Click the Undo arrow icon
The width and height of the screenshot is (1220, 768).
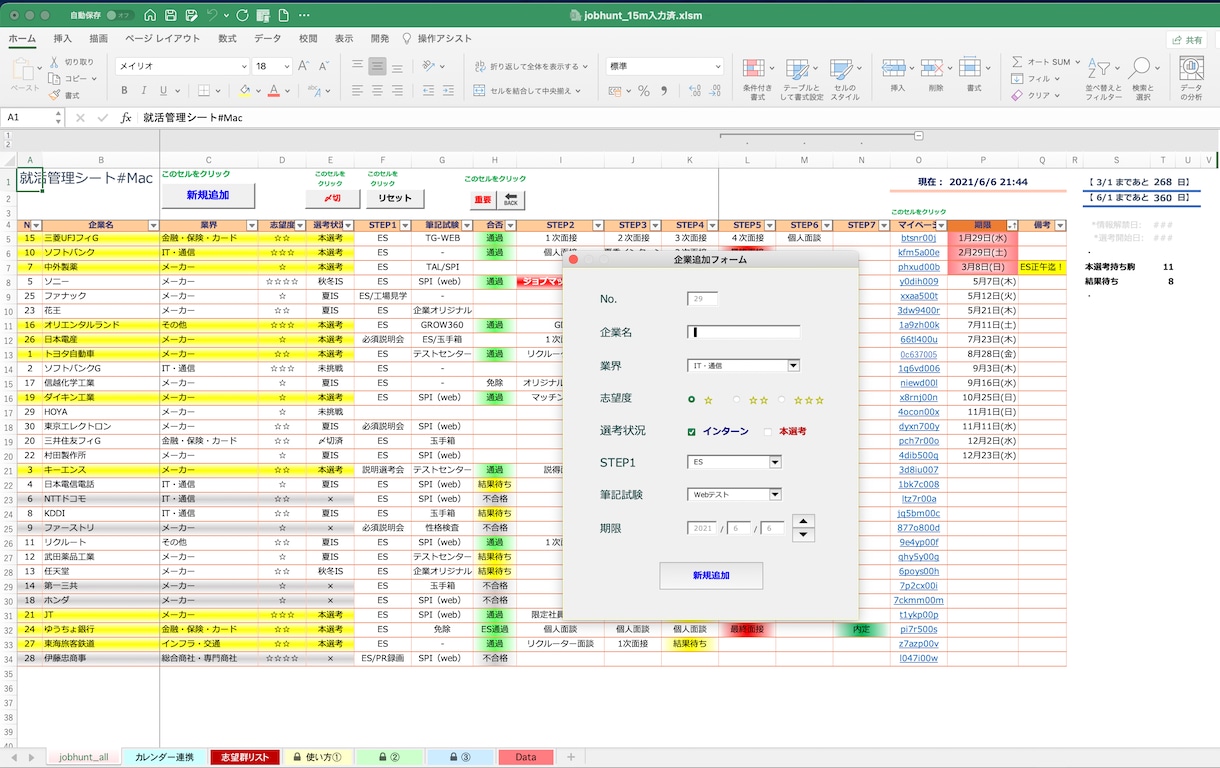(x=212, y=15)
